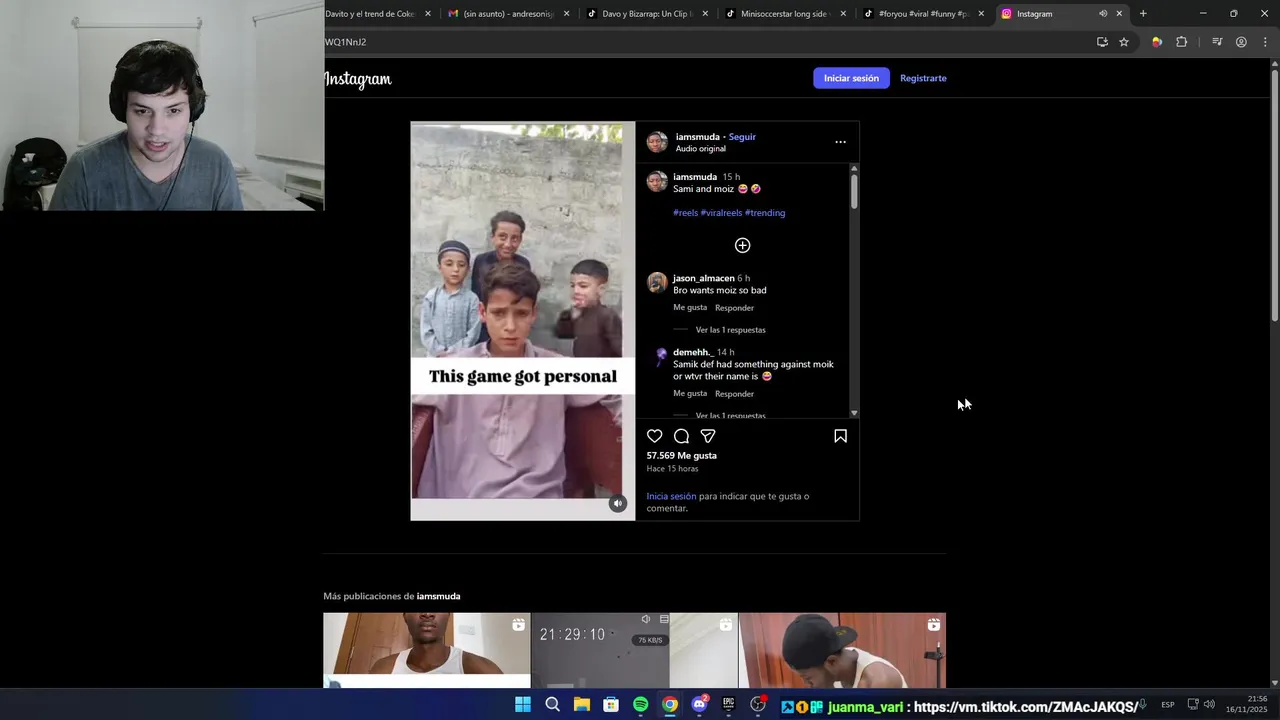Open the 57.569 Me gusta likes count

(681, 455)
